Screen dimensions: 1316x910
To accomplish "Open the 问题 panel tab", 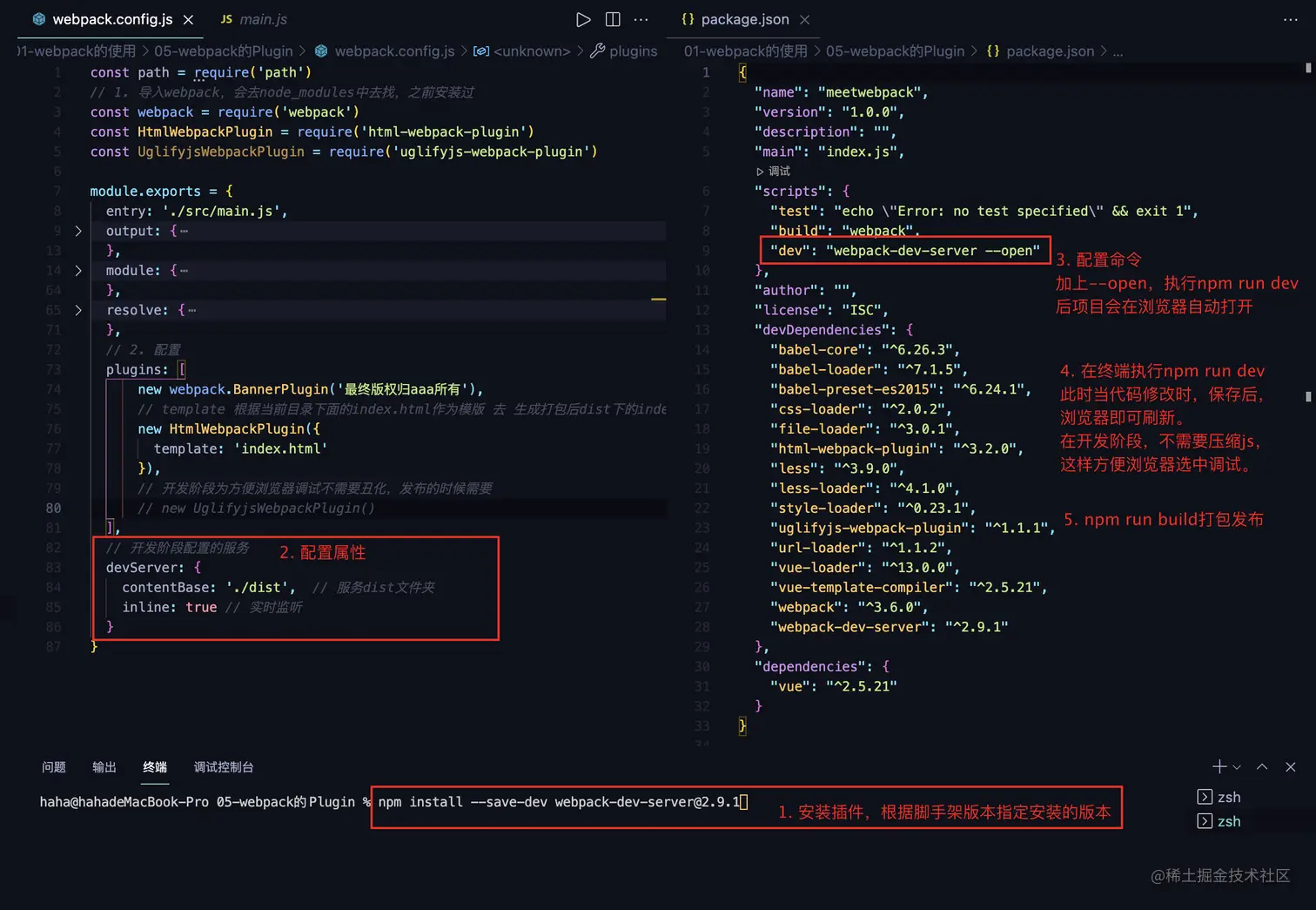I will tap(54, 767).
